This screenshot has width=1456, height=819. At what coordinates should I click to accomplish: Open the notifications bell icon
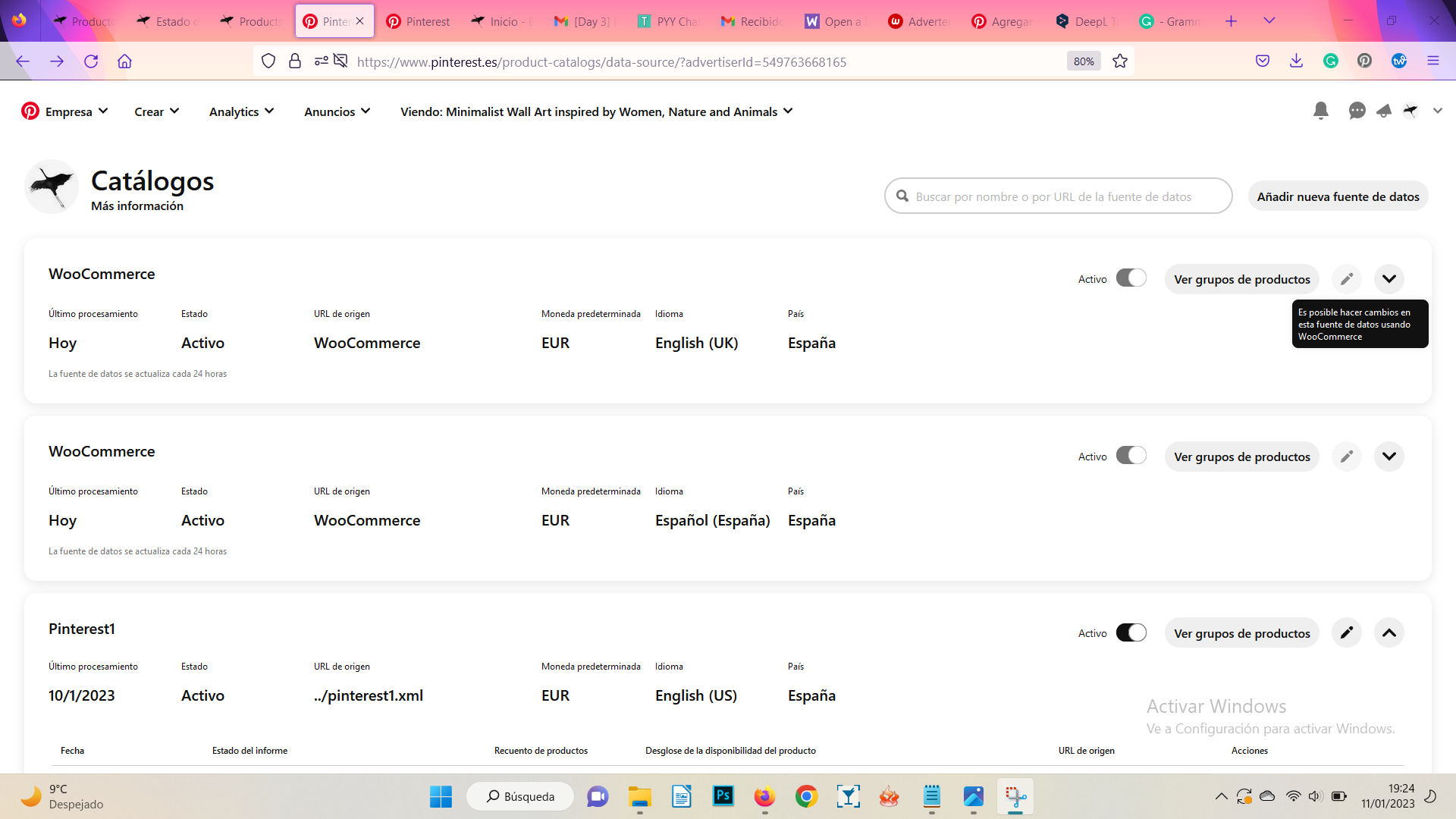pyautogui.click(x=1320, y=111)
